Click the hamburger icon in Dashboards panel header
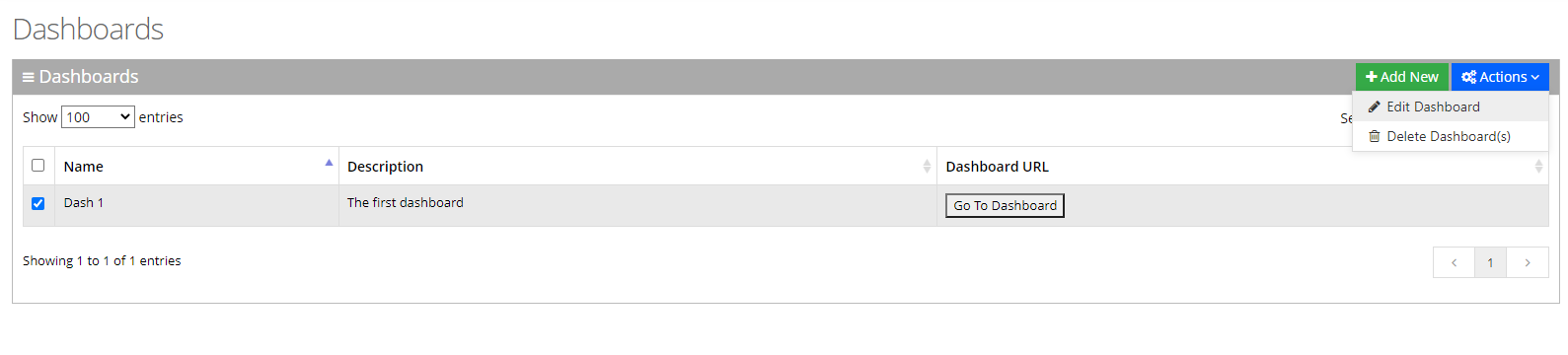This screenshot has width=1568, height=355. click(x=29, y=77)
